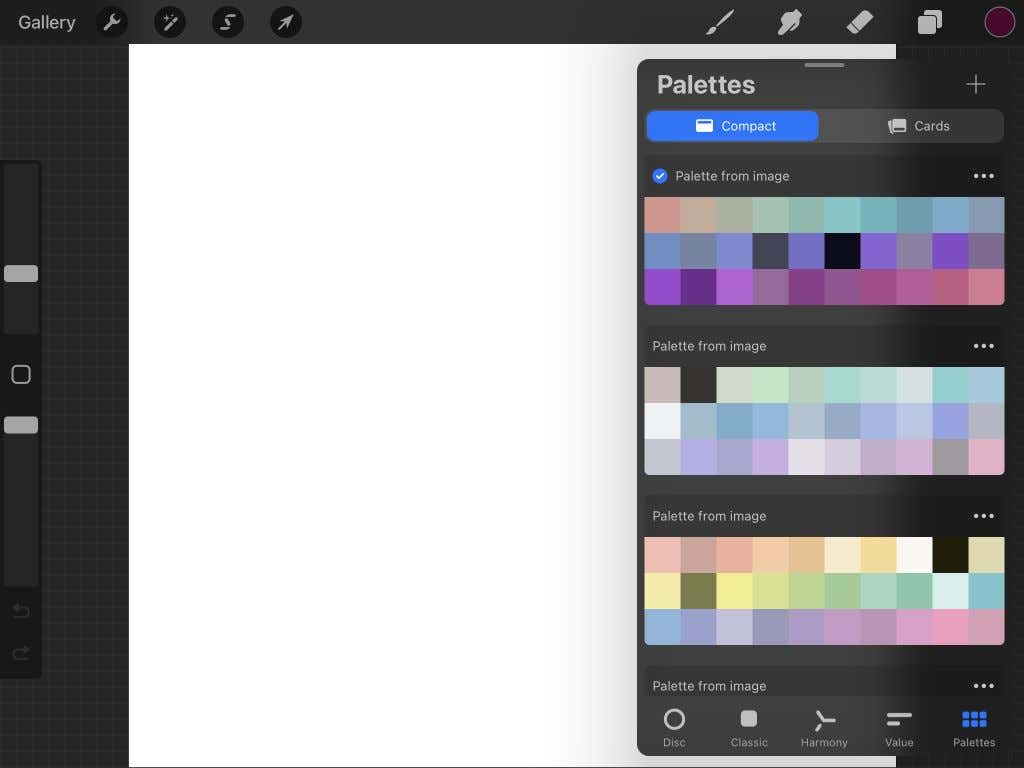The width and height of the screenshot is (1024, 768).
Task: Open options for the fourth palette
Action: [x=984, y=686]
